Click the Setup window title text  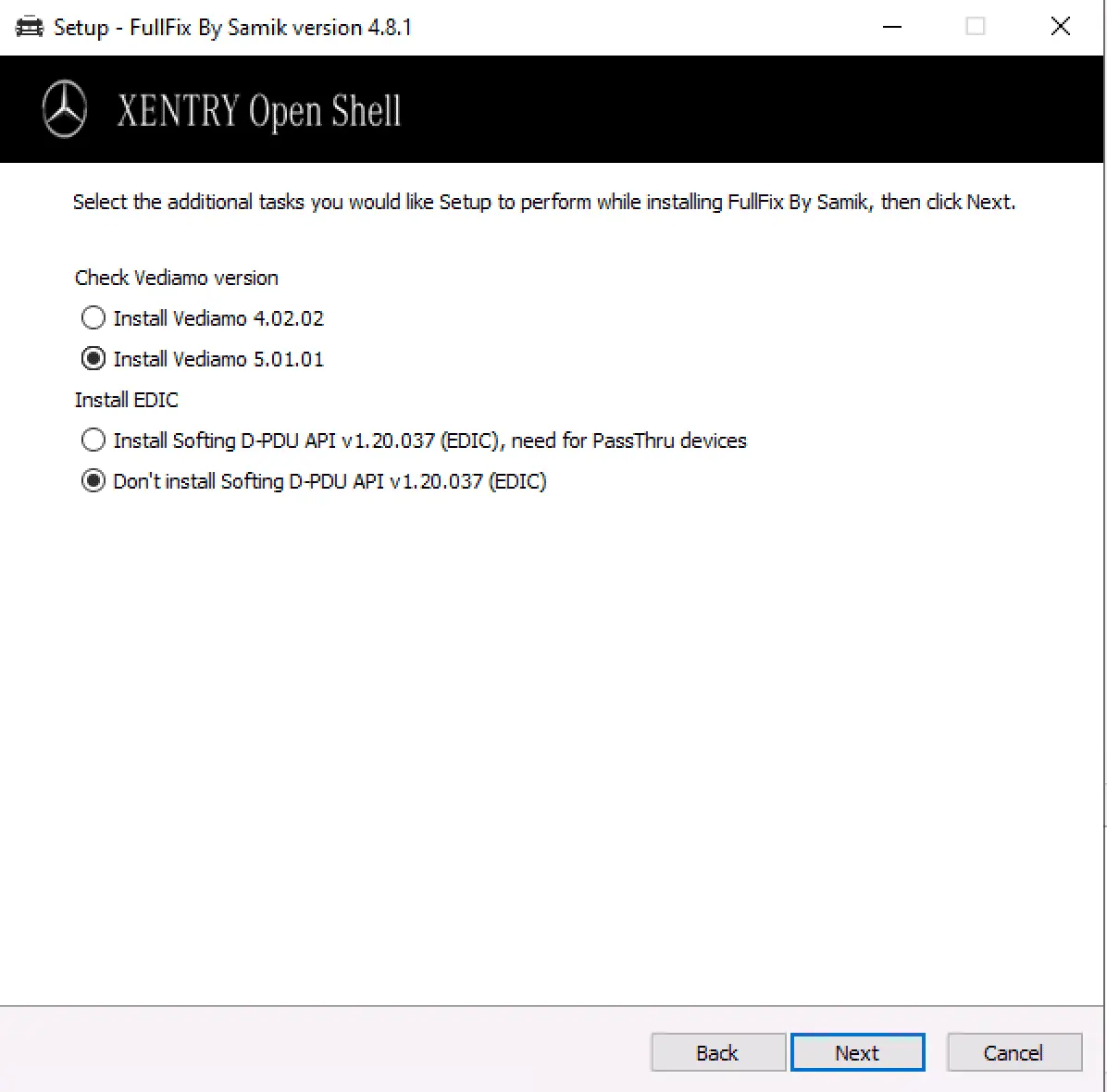point(231,28)
